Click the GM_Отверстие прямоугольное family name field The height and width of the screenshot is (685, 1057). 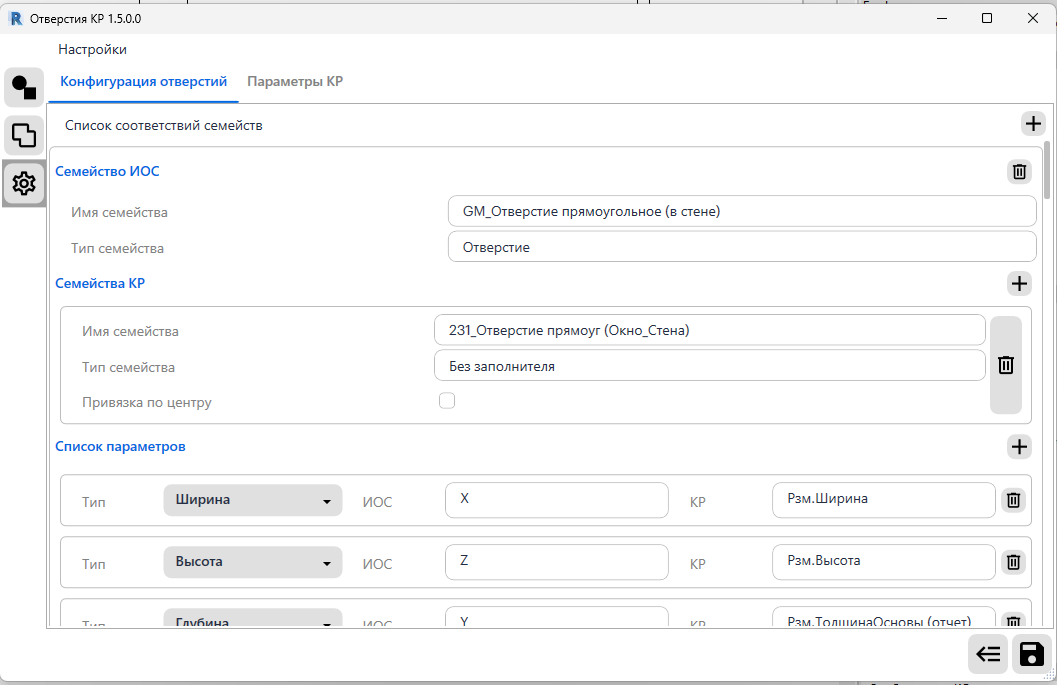coord(742,212)
